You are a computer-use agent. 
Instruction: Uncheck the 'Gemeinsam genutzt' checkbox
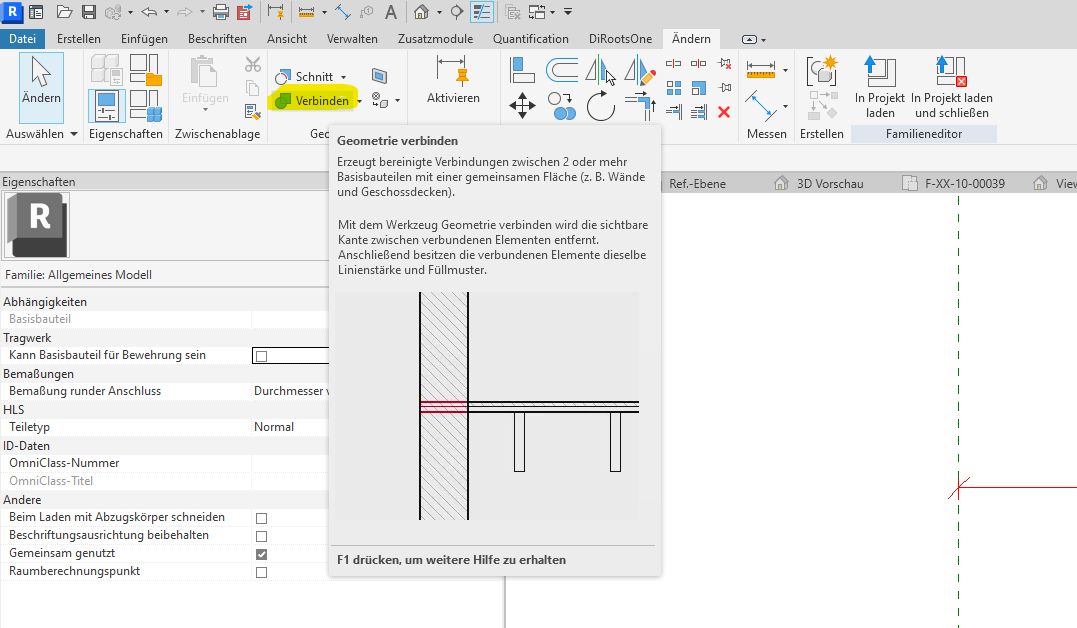(260, 552)
